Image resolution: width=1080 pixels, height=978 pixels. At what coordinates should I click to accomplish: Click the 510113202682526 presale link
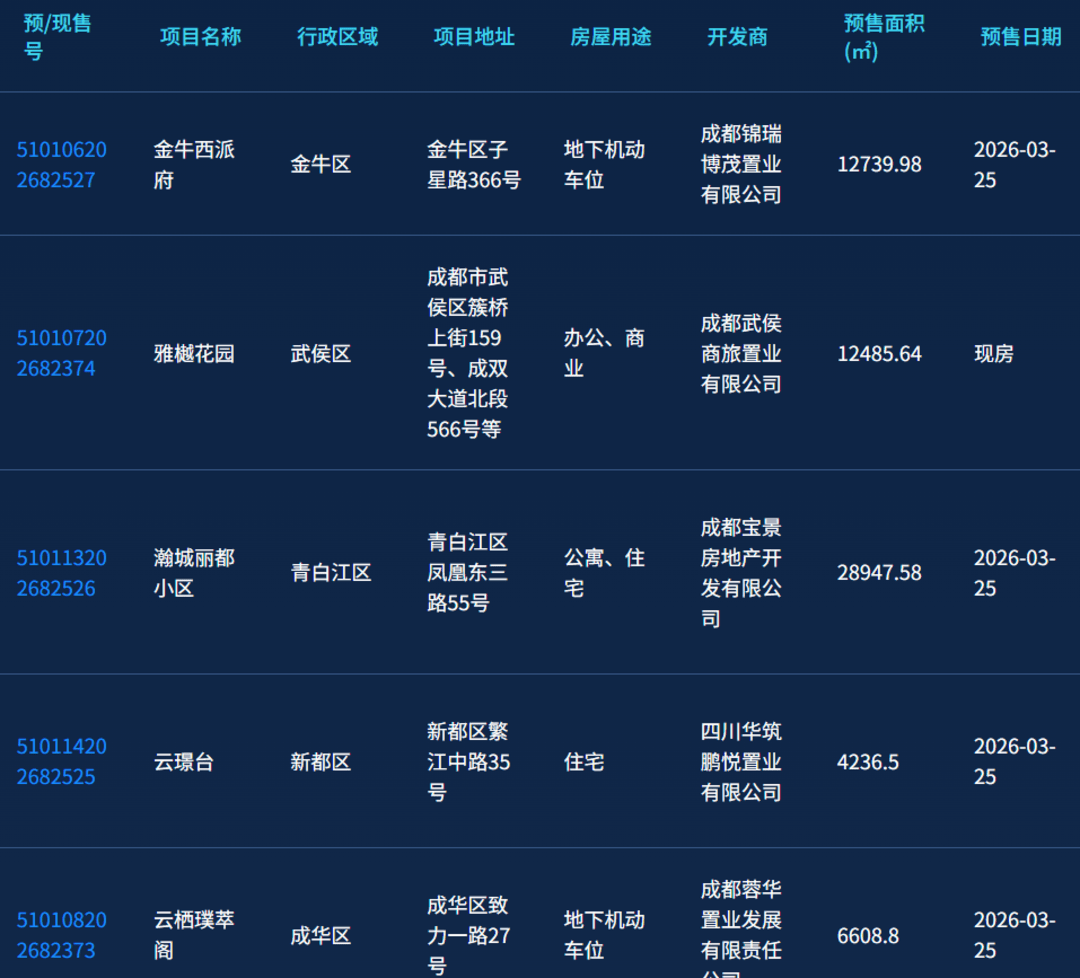[61, 573]
